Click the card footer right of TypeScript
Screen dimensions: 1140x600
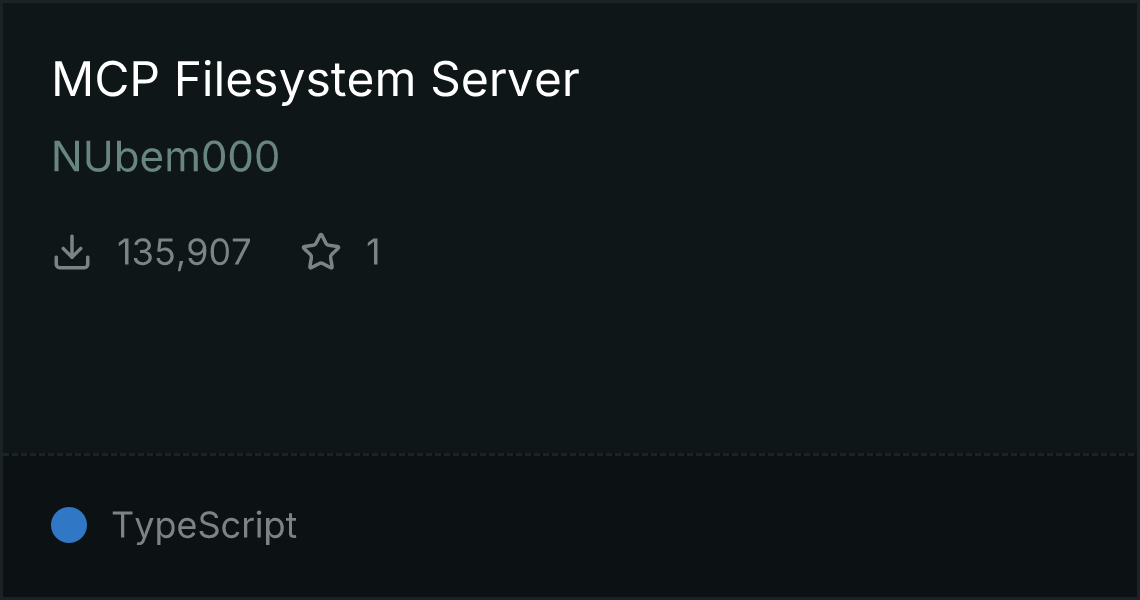[x=716, y=525]
